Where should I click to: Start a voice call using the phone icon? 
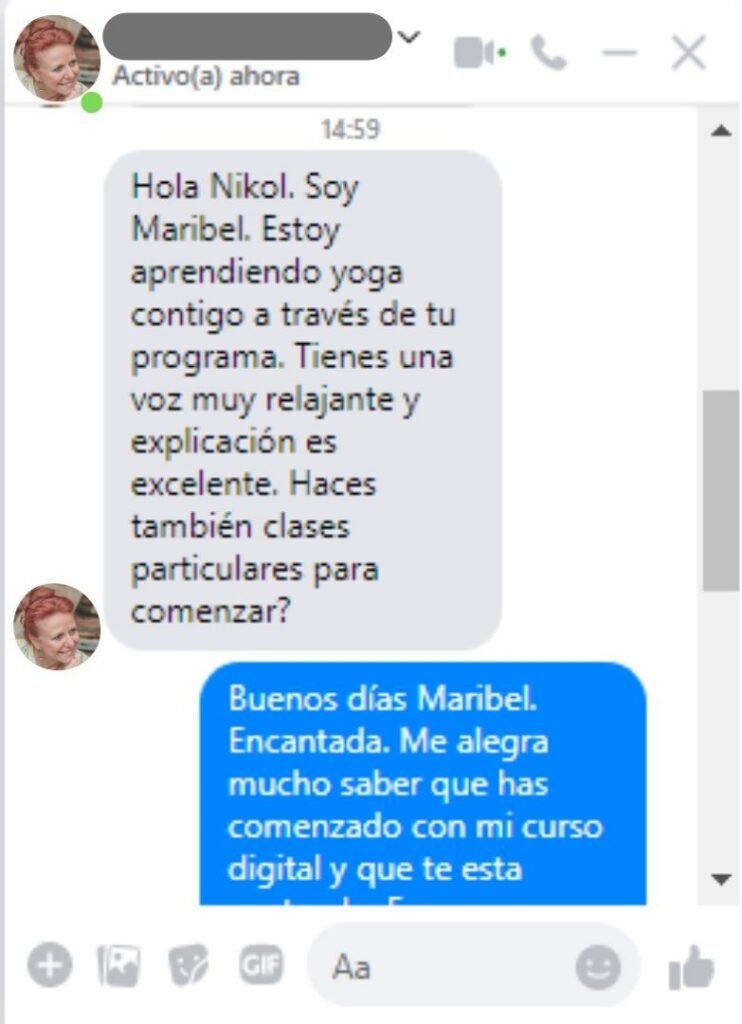pyautogui.click(x=549, y=52)
